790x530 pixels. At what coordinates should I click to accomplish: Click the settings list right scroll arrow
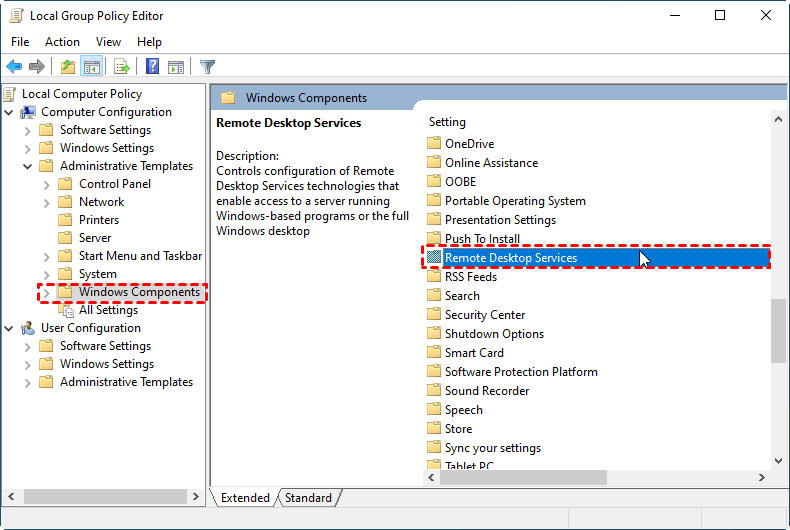click(x=762, y=477)
